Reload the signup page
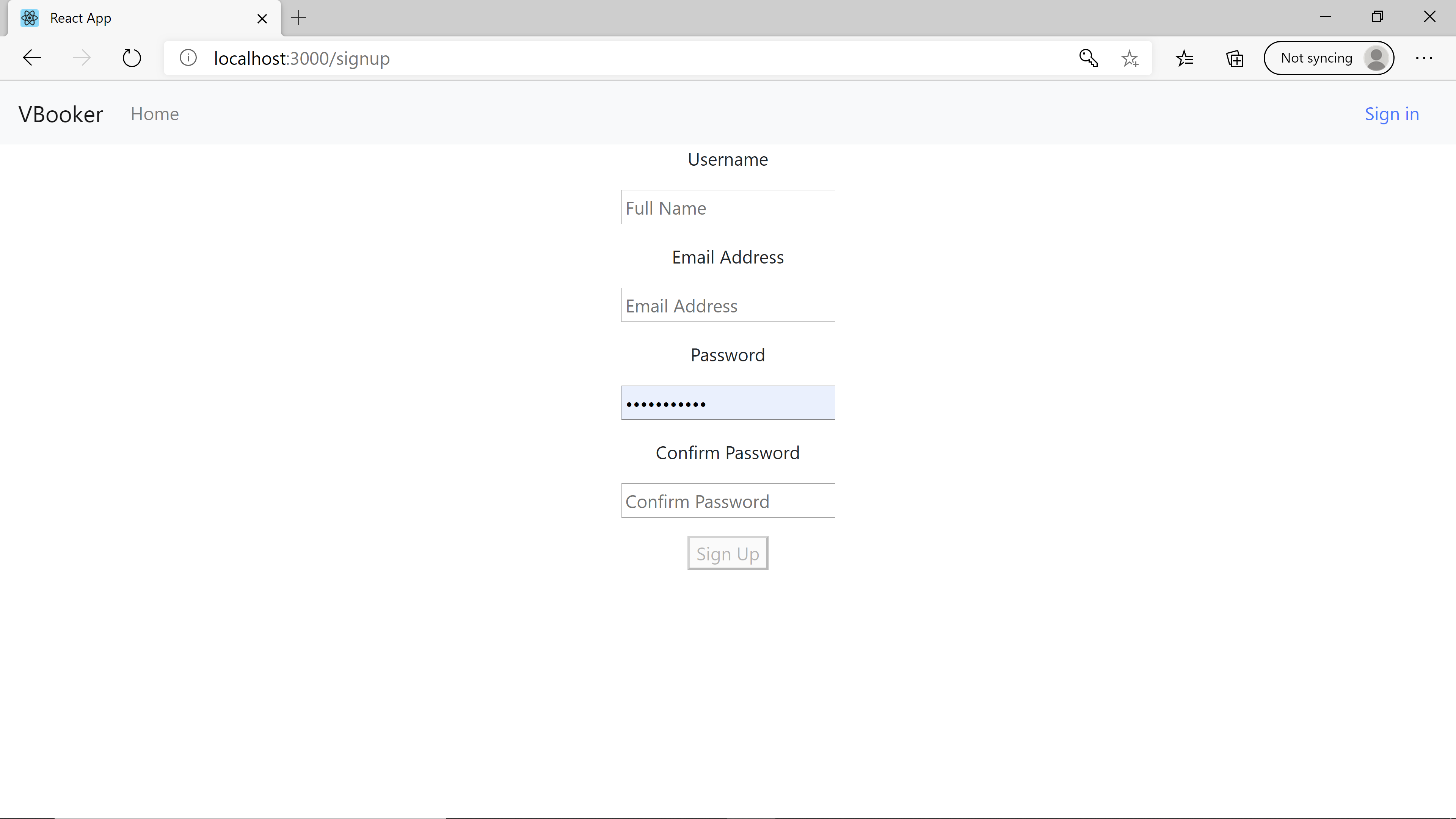The height and width of the screenshot is (819, 1456). tap(132, 58)
